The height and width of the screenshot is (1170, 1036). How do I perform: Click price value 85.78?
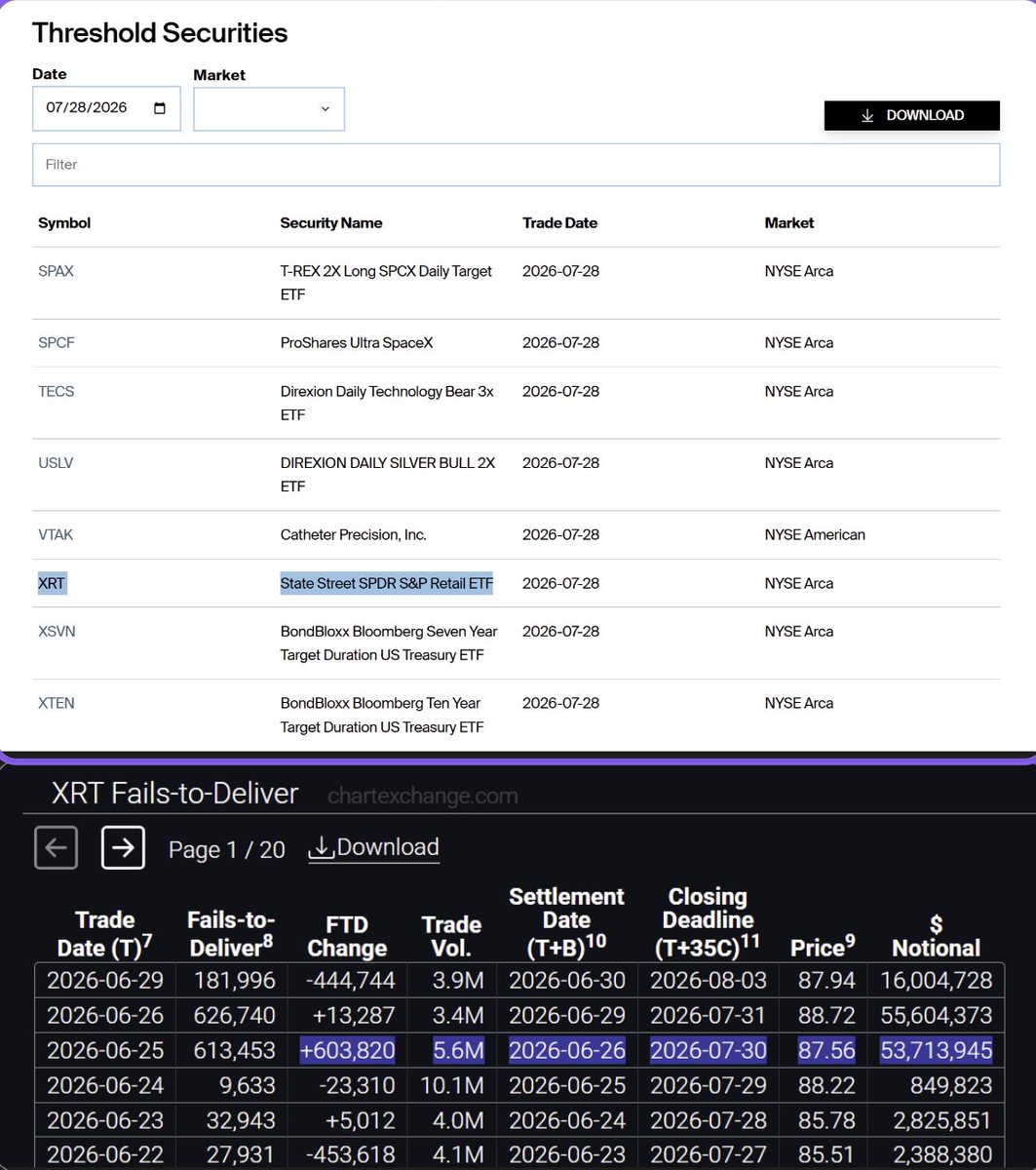(x=826, y=1121)
